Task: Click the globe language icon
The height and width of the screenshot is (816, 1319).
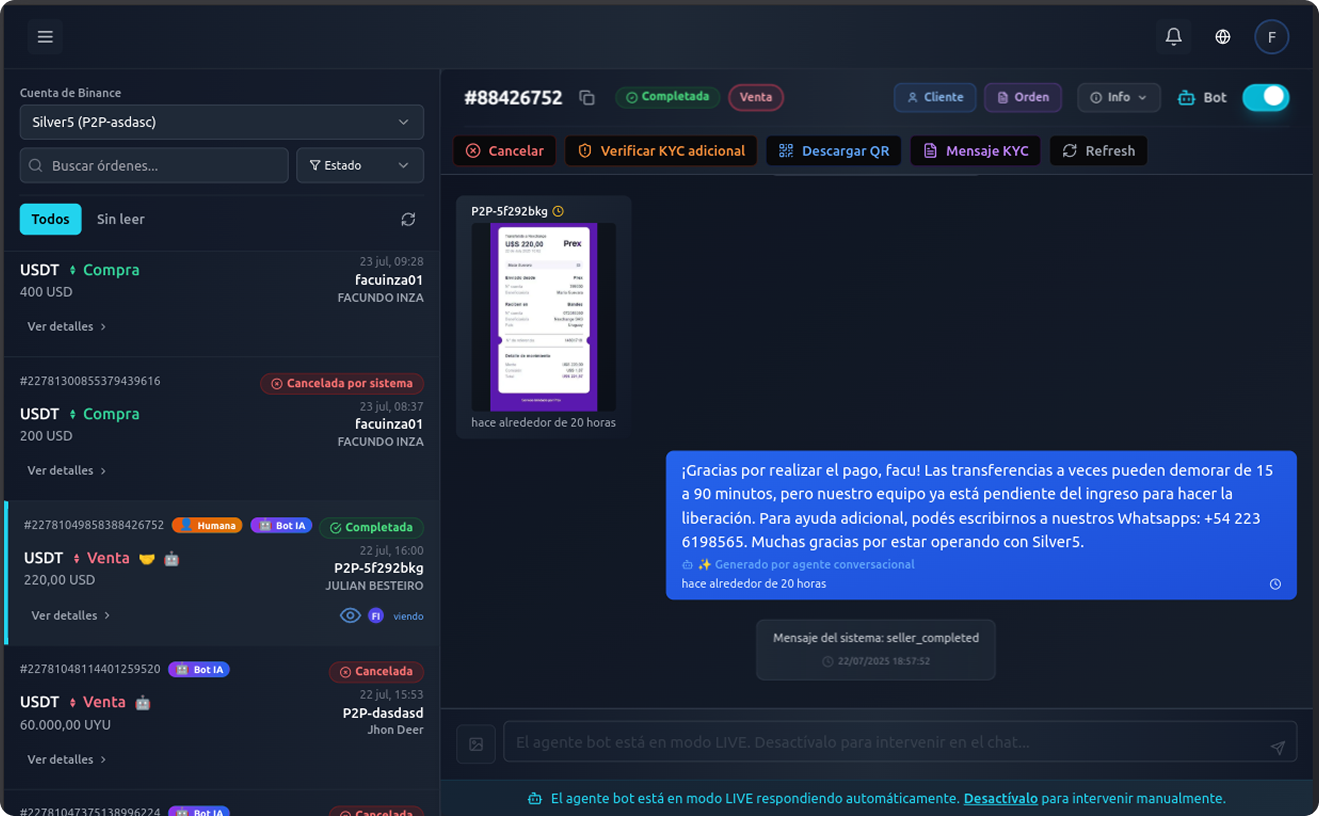Action: click(x=1222, y=37)
